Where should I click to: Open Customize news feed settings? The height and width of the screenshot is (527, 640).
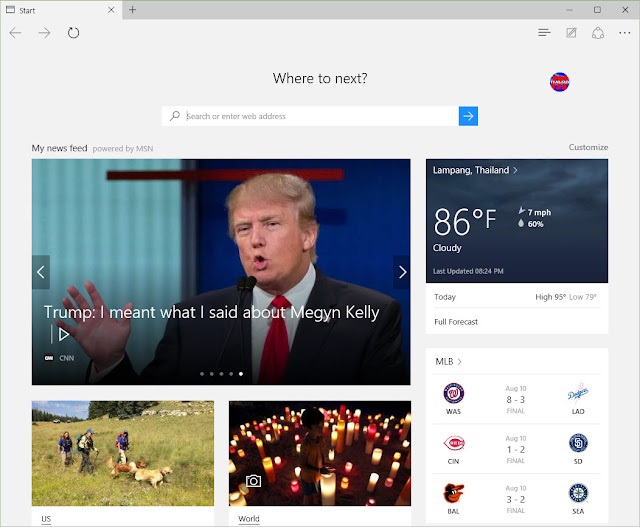pyautogui.click(x=588, y=147)
